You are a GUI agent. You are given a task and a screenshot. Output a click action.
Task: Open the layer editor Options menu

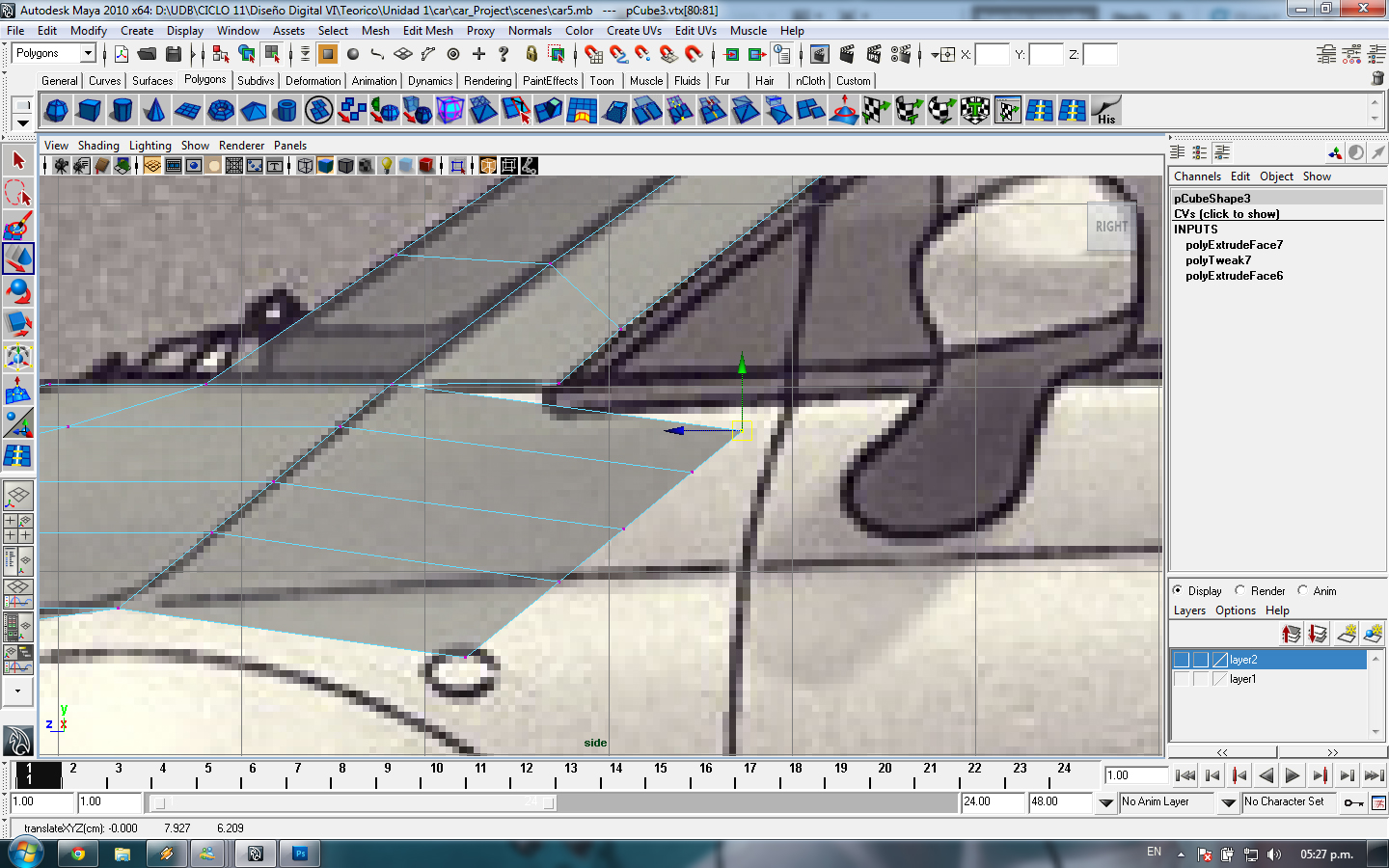(x=1236, y=610)
